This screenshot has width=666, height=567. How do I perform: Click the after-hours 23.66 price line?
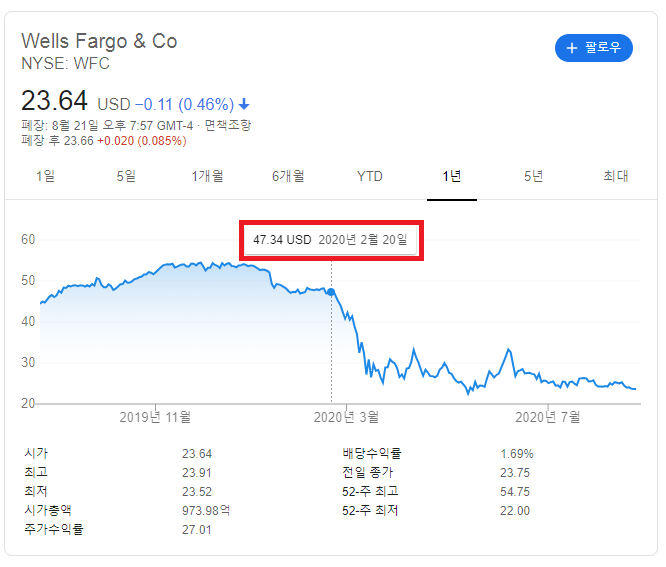pos(104,141)
